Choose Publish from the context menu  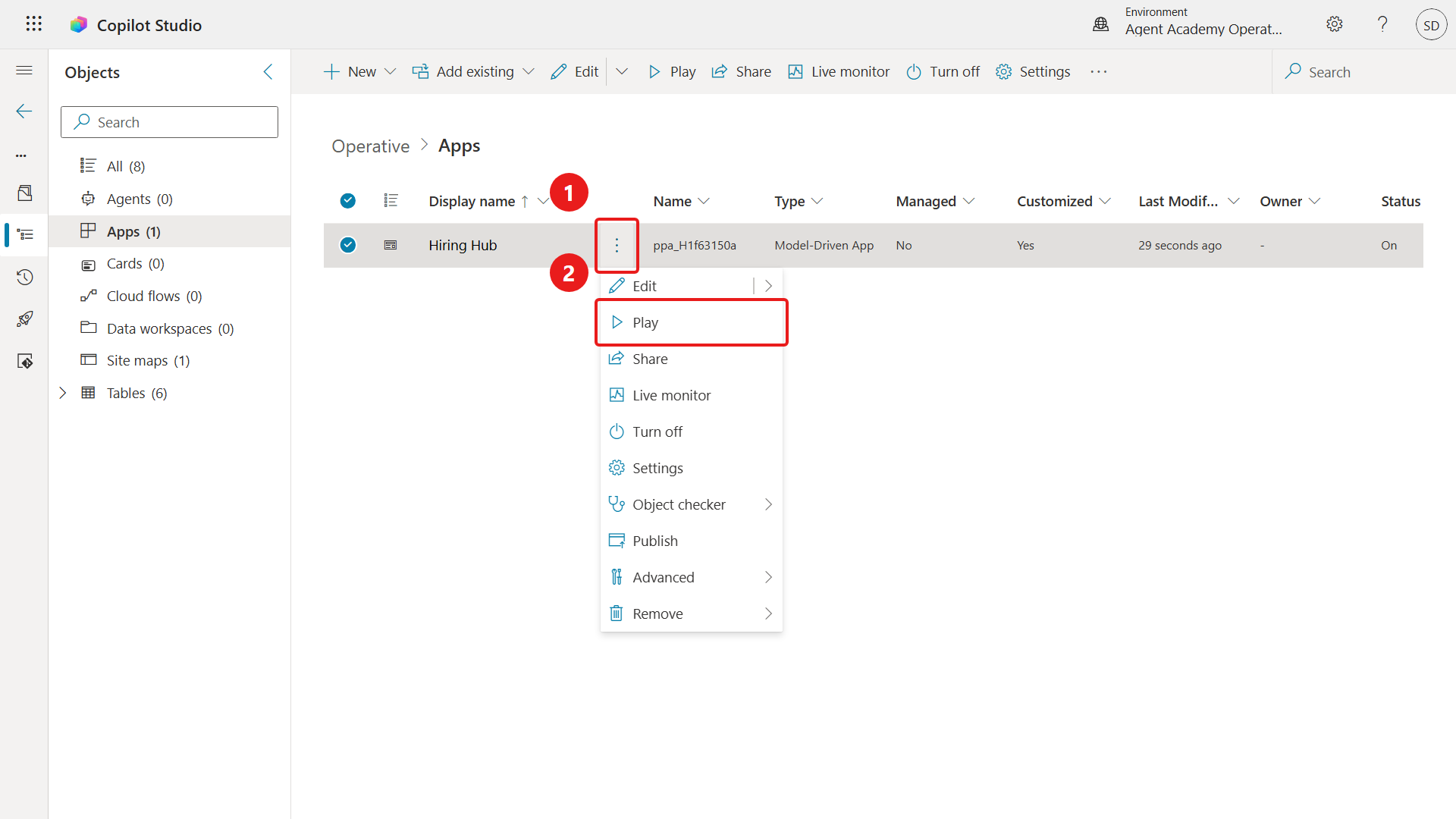(692, 541)
